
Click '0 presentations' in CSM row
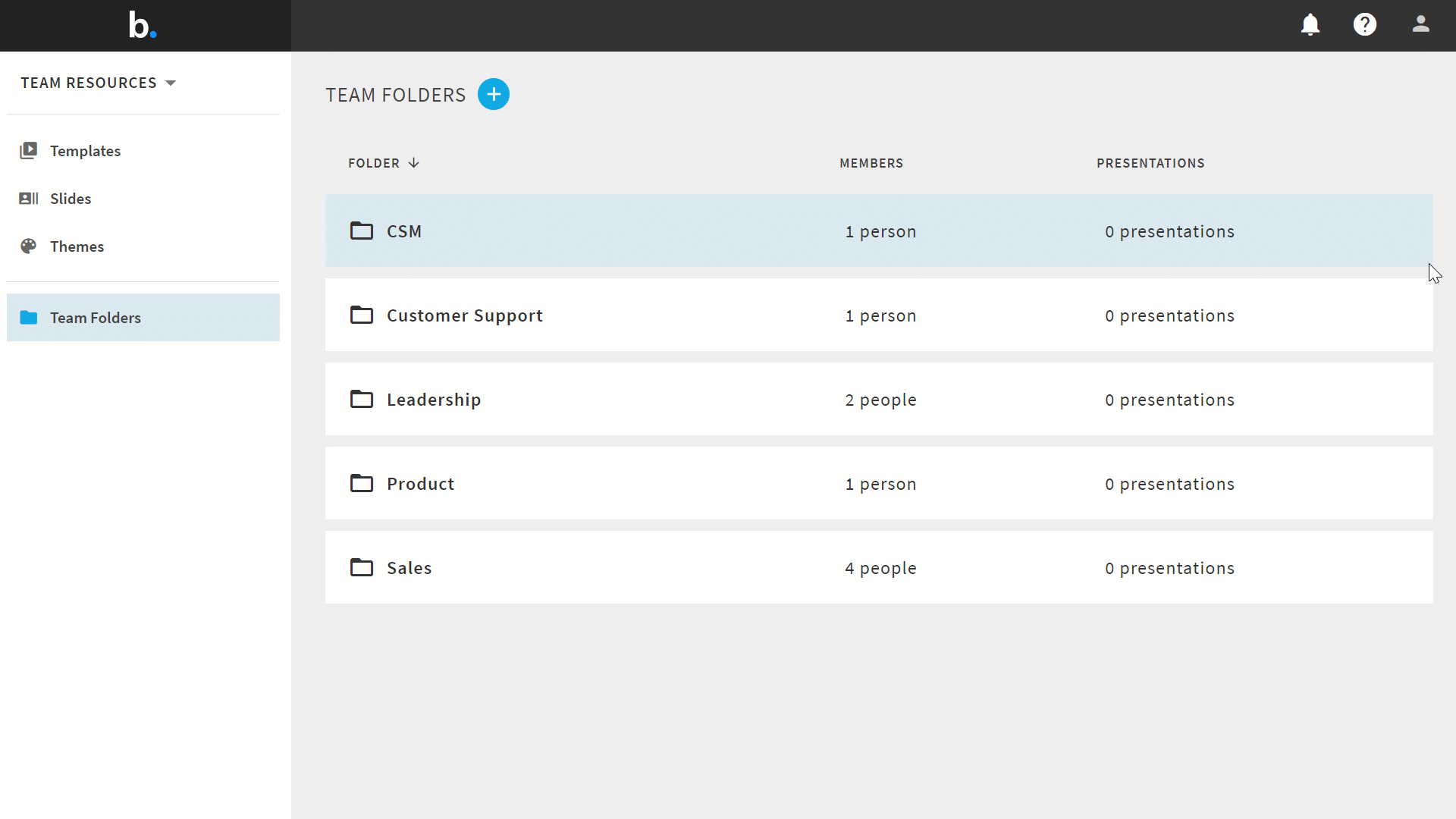pyautogui.click(x=1170, y=231)
